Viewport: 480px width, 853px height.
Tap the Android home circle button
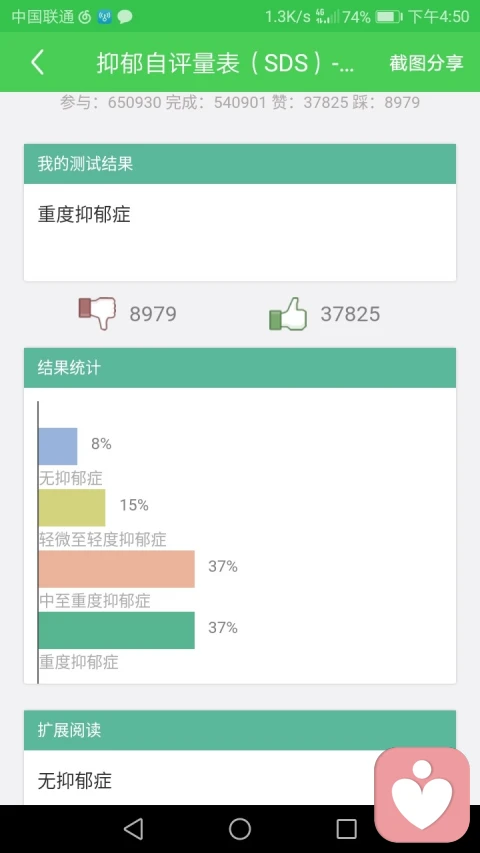point(239,829)
